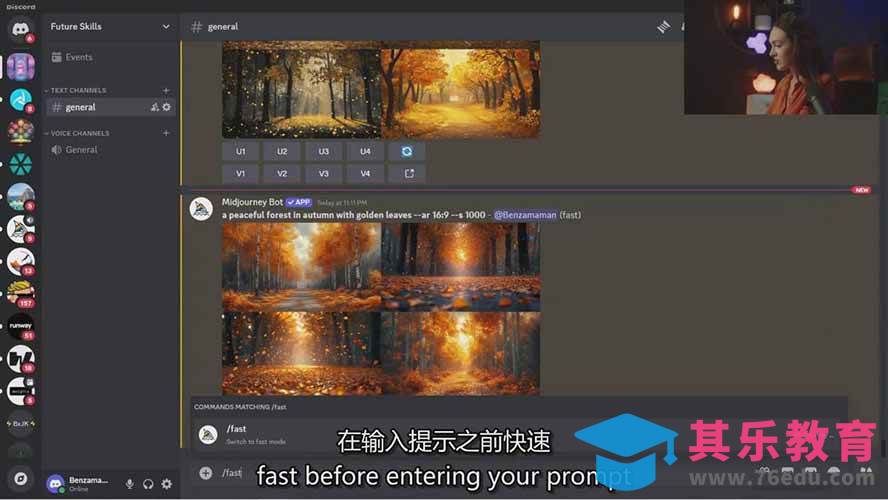Open the lower autumn forest image grid

click(381, 309)
